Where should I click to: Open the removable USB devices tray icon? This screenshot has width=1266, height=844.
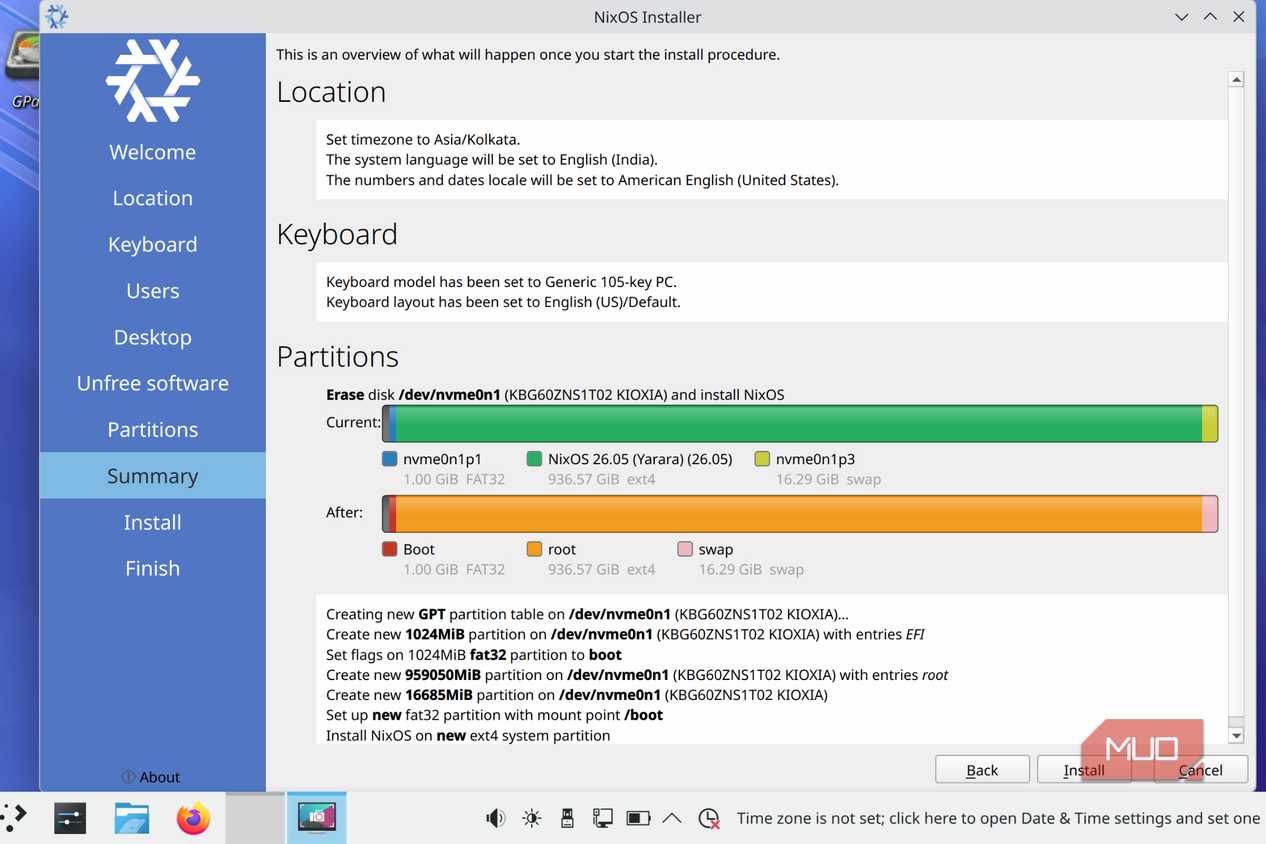tap(567, 818)
